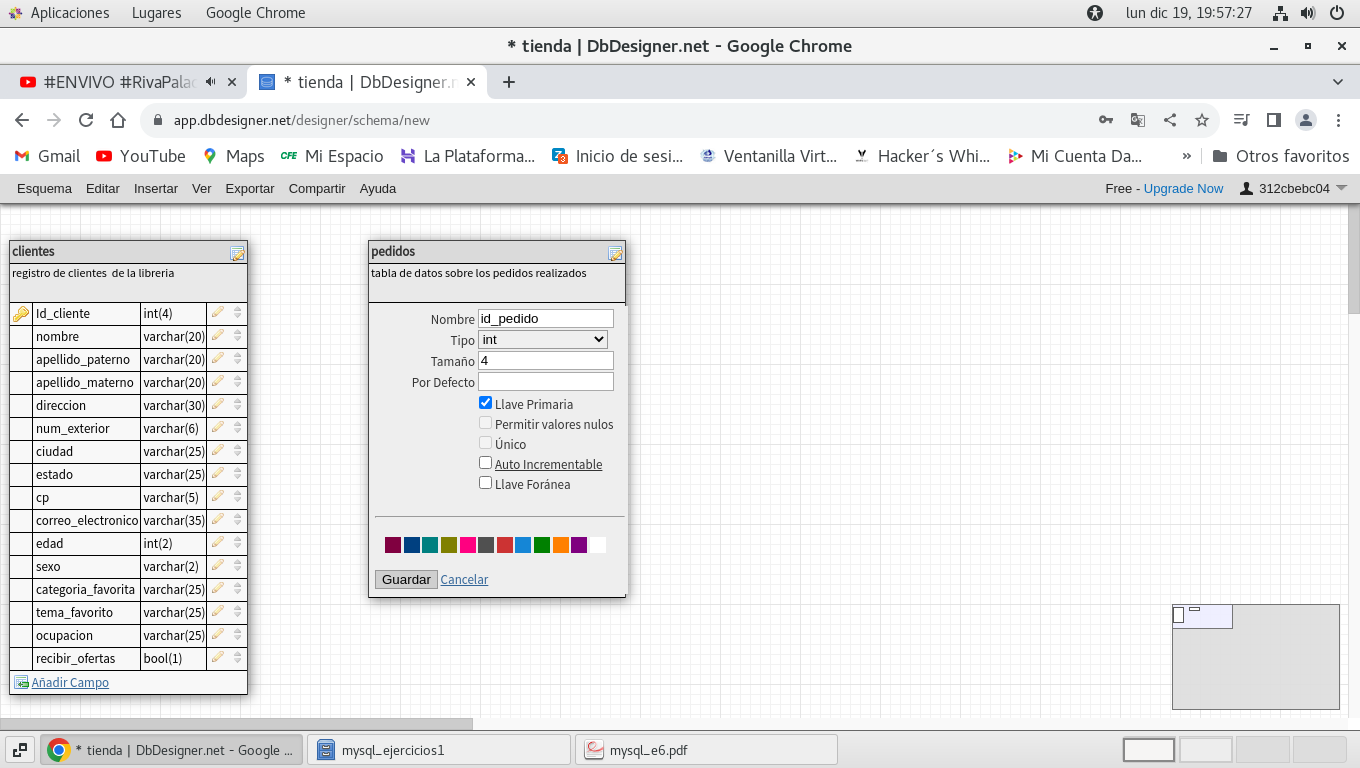Click pencil edit icon for recibir_ofertas field
This screenshot has width=1360, height=768.
point(218,658)
